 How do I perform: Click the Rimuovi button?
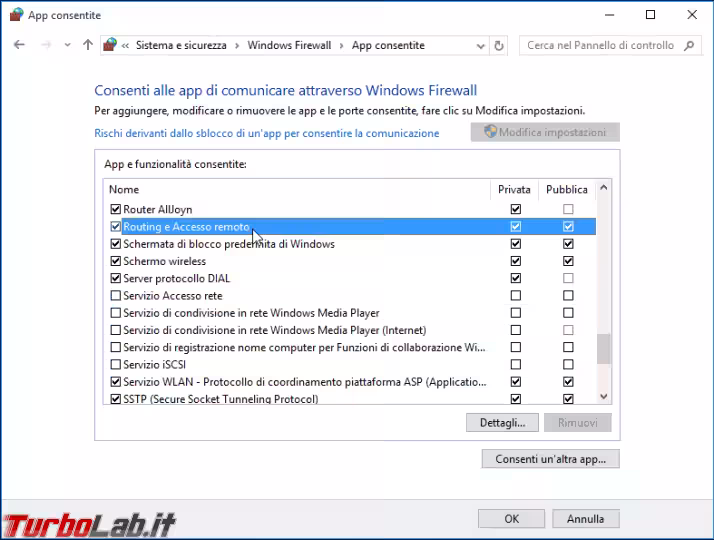[x=577, y=423]
